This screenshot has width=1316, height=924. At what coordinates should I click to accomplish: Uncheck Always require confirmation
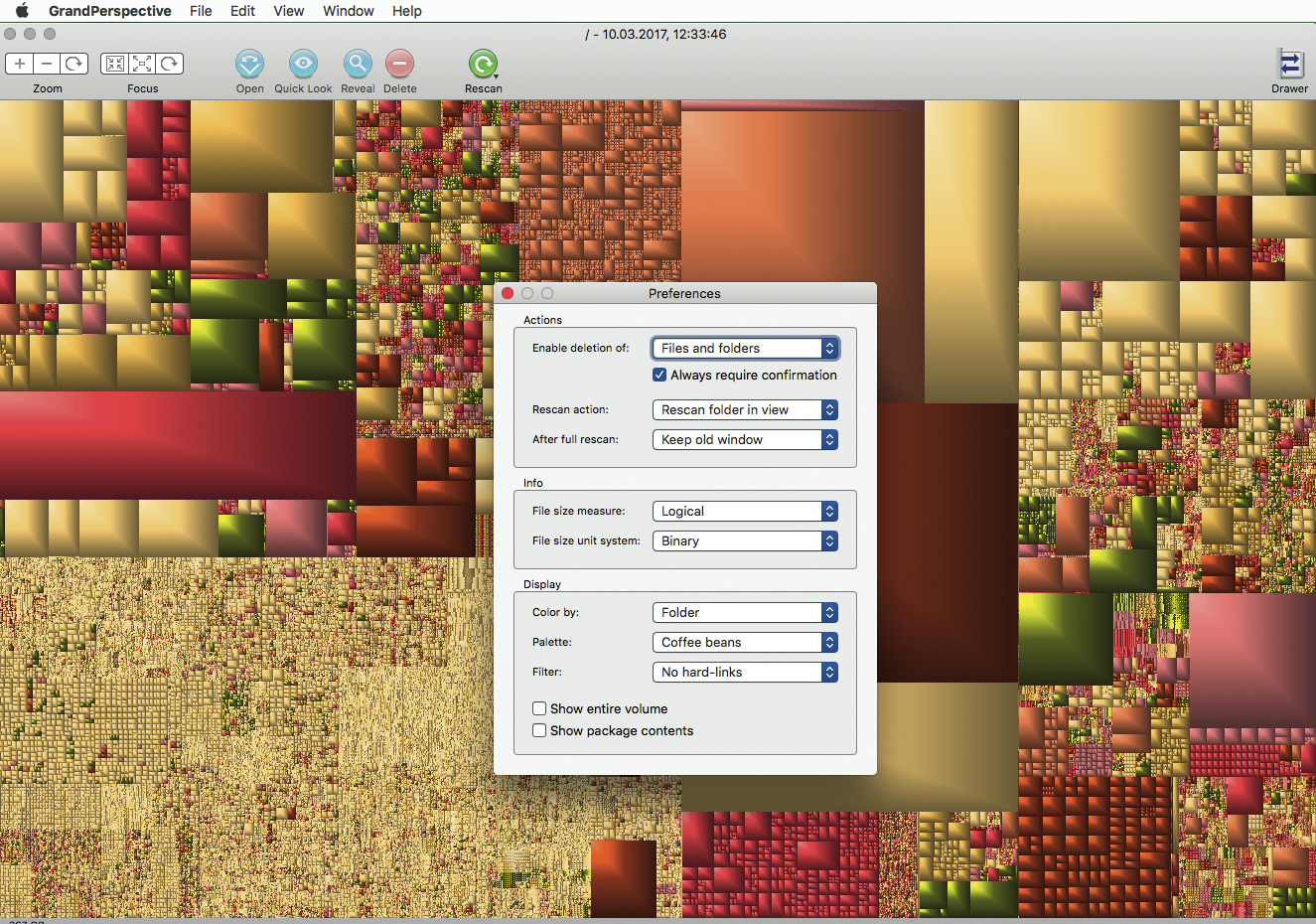(659, 375)
